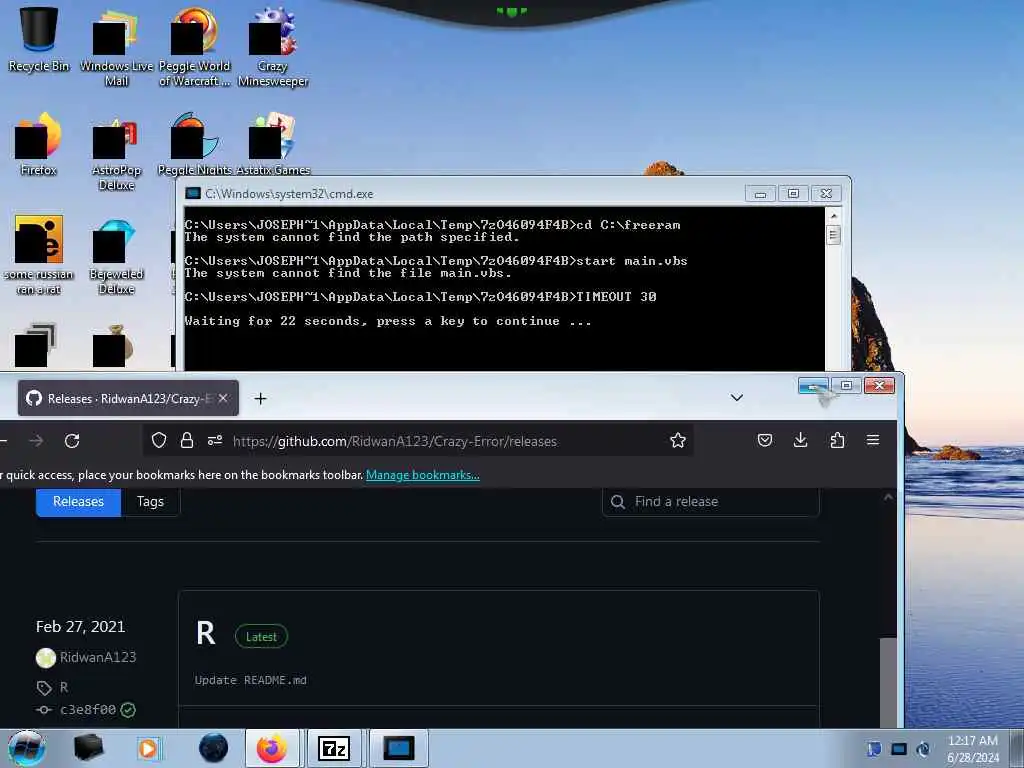1024x768 pixels.
Task: Open the black box taskbar icon
Action: pyautogui.click(x=88, y=748)
